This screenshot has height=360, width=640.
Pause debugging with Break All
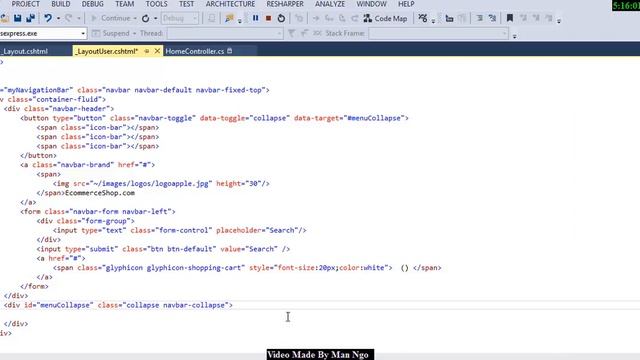pos(256,18)
